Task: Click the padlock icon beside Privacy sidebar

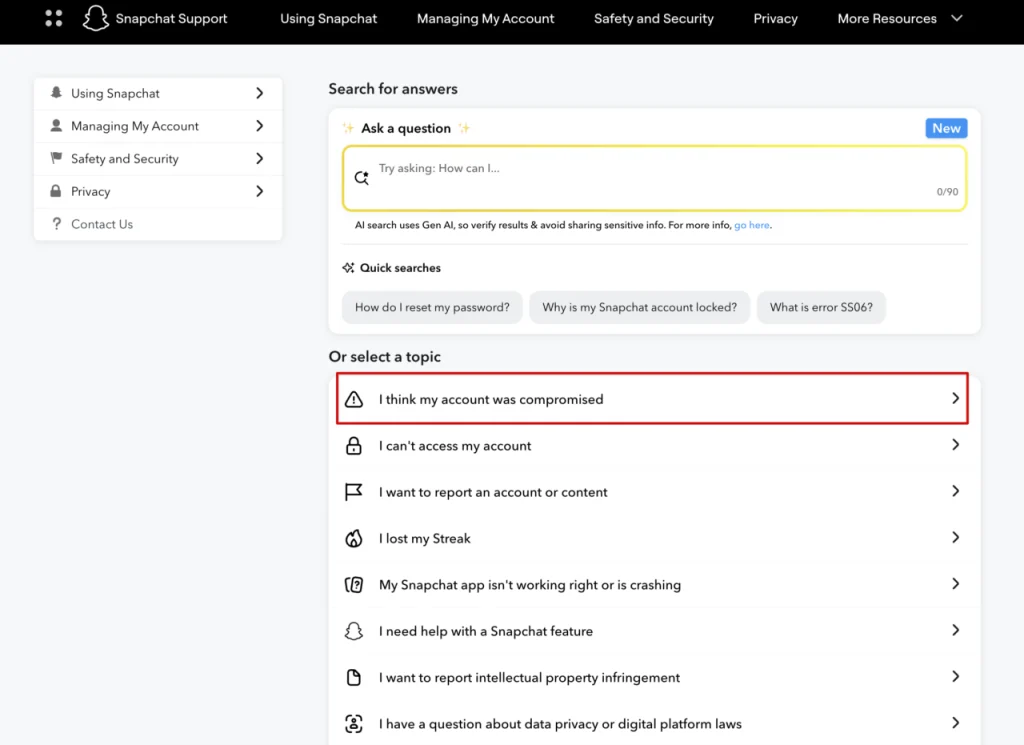Action: tap(56, 191)
